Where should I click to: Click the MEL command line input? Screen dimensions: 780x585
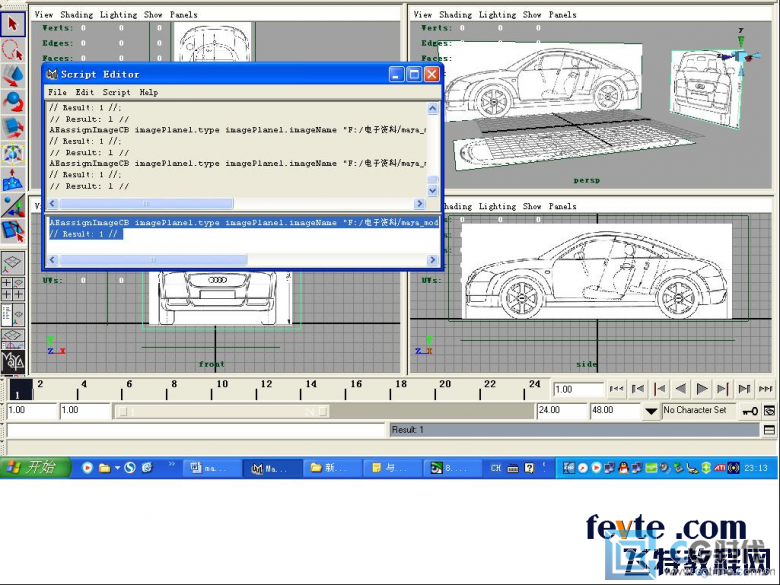point(196,430)
